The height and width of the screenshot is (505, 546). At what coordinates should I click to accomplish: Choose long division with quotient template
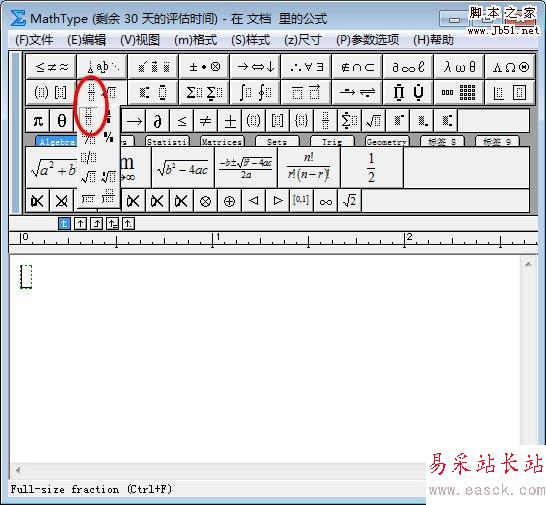tap(109, 197)
